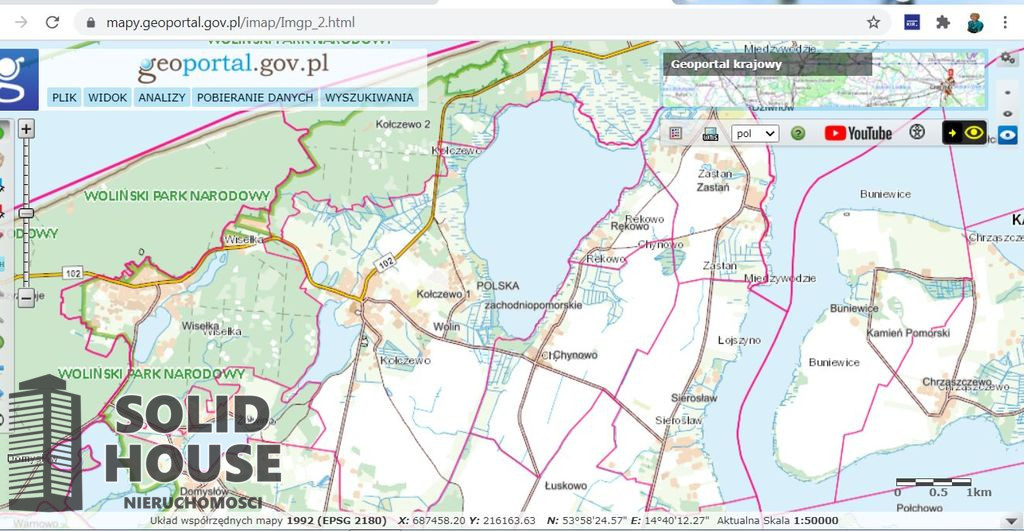1024x531 pixels.
Task: Open the 'pol' language dropdown
Action: click(755, 133)
